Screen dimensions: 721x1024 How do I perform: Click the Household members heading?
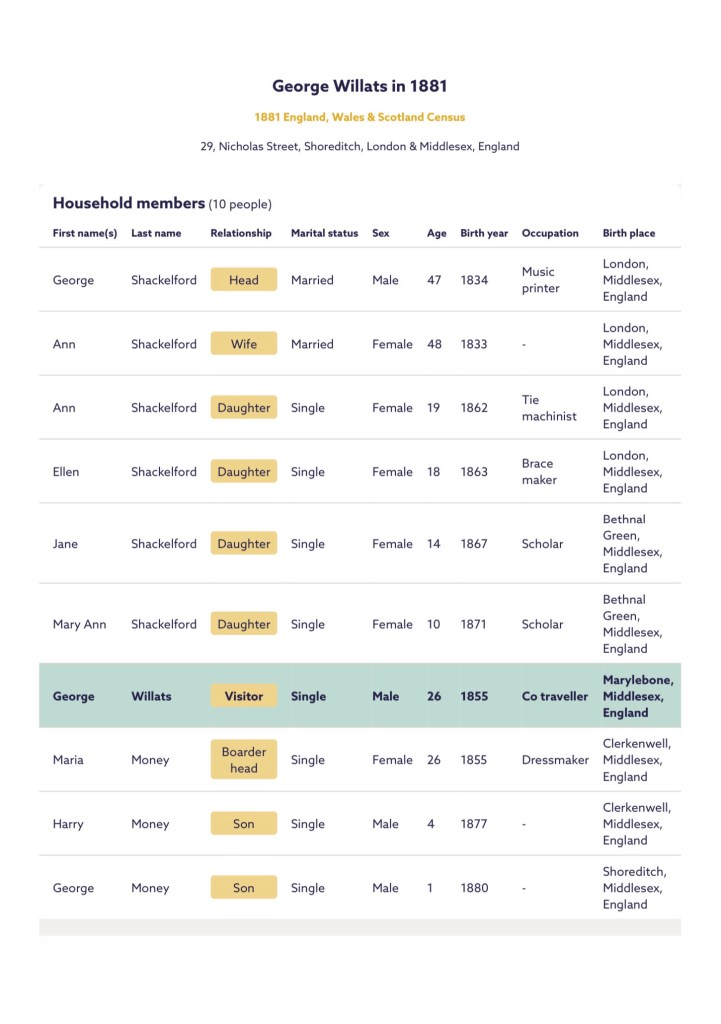point(129,203)
